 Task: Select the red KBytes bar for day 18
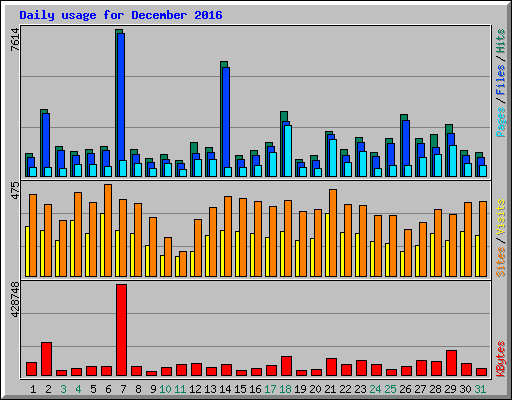click(x=286, y=366)
